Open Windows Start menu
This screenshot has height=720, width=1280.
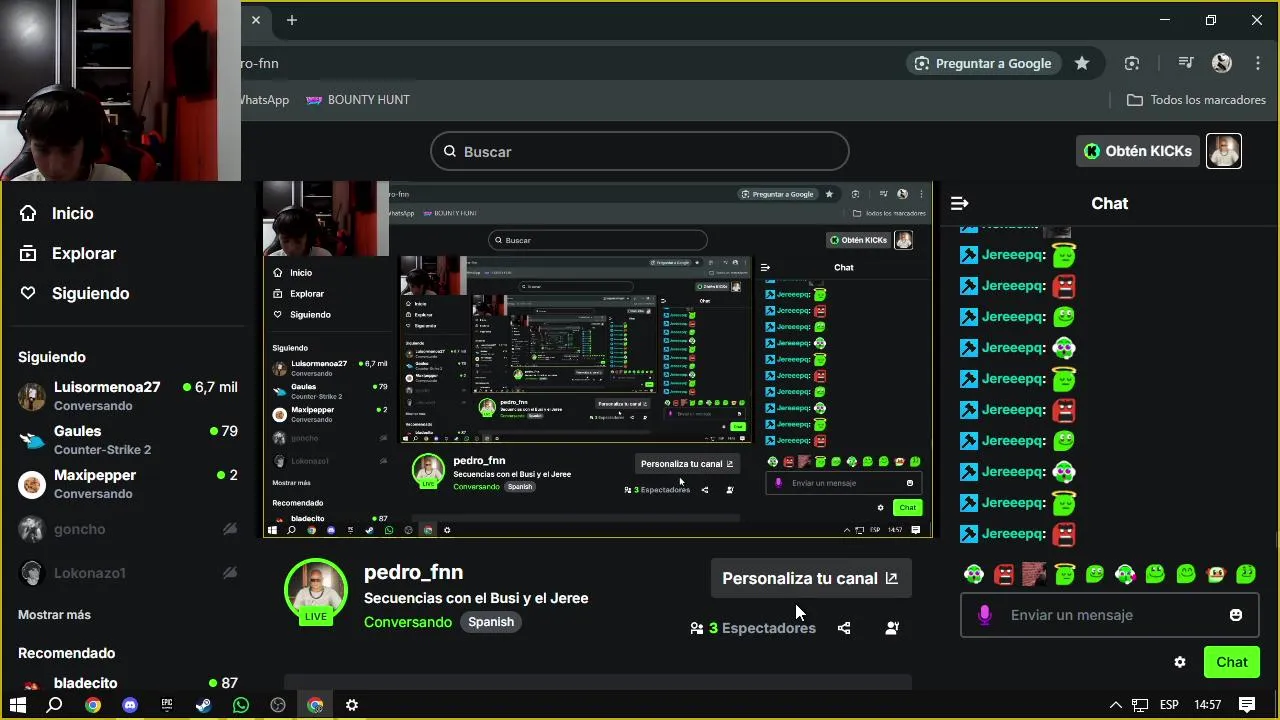[18, 705]
